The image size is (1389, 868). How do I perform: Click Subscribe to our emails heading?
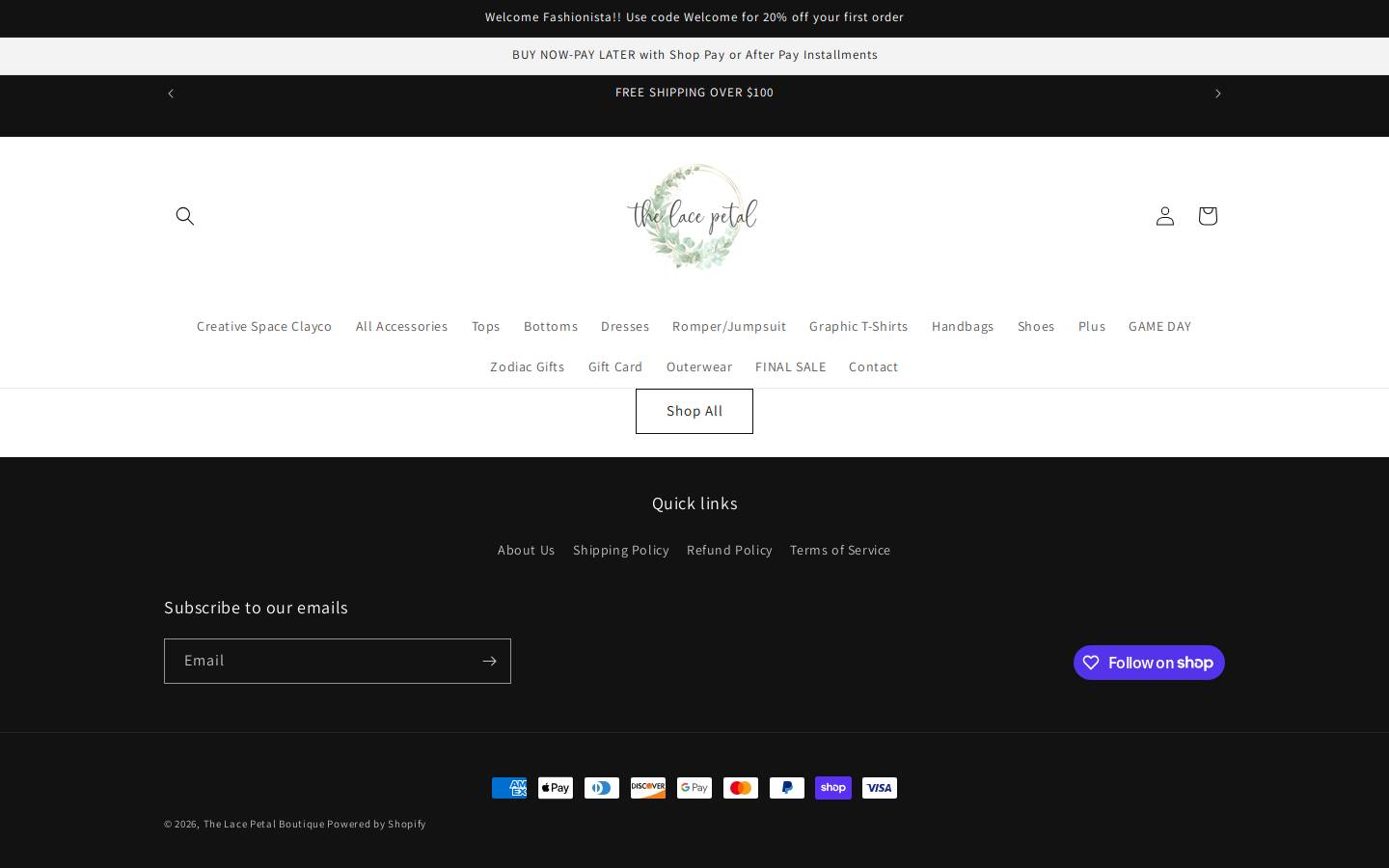pos(256,608)
